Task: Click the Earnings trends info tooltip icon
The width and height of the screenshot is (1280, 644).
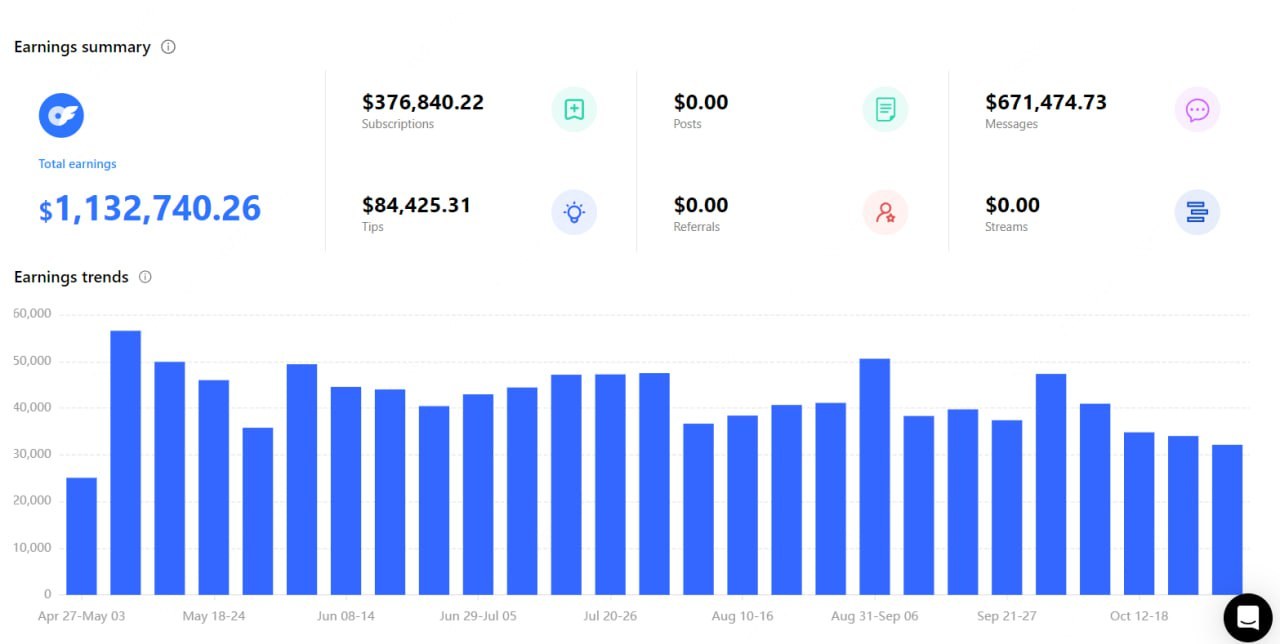Action: (x=145, y=277)
